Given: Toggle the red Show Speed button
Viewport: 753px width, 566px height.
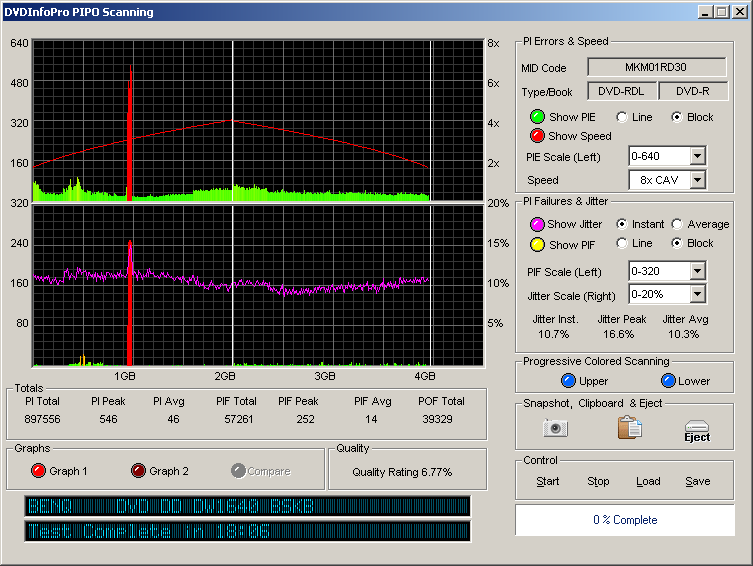Looking at the screenshot, I should tap(537, 136).
